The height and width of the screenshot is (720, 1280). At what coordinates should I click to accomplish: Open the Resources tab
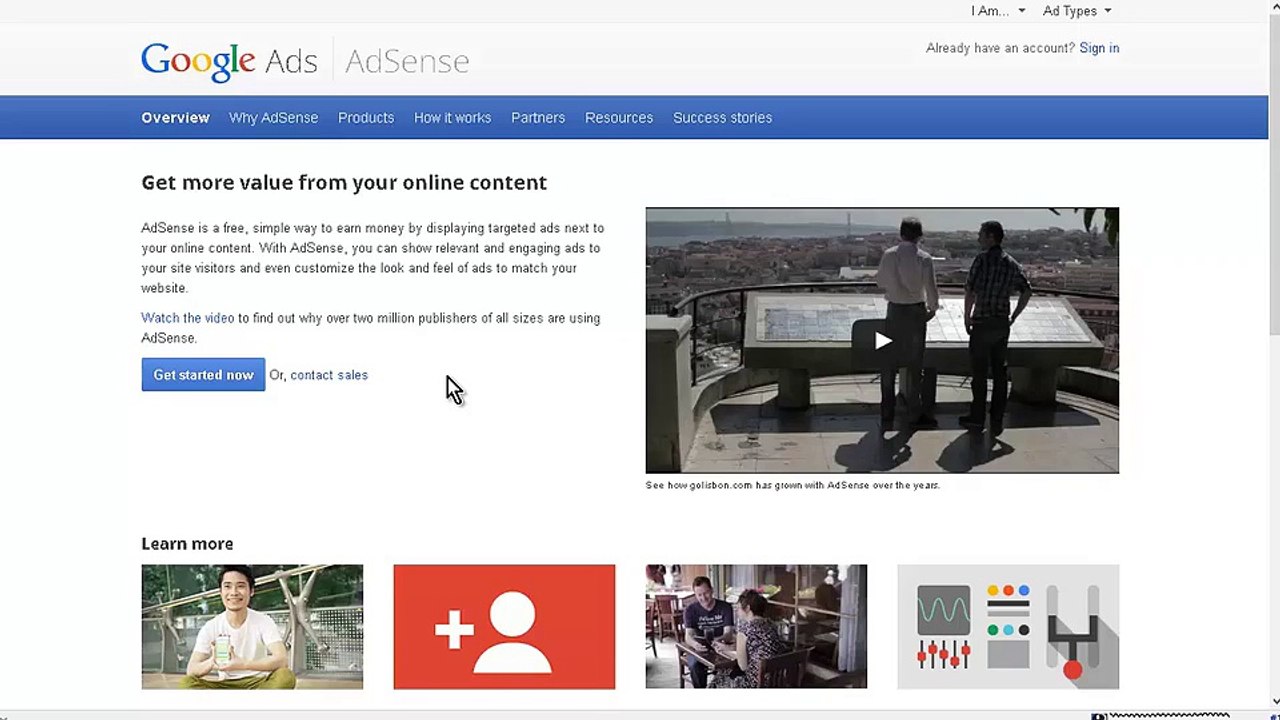(x=619, y=118)
